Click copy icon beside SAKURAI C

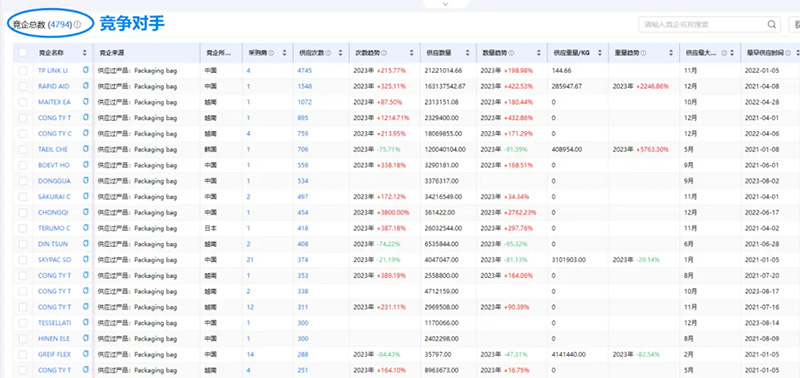[85, 196]
